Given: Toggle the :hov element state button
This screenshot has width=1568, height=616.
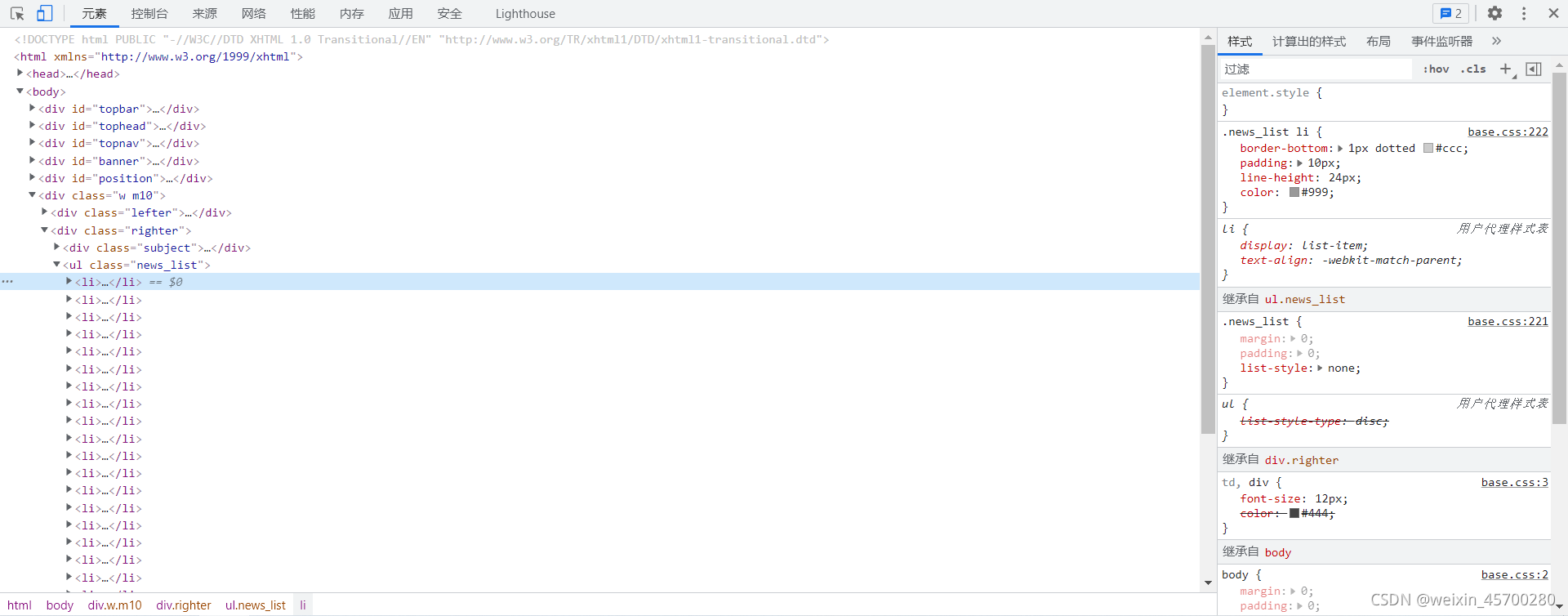Looking at the screenshot, I should (1436, 69).
